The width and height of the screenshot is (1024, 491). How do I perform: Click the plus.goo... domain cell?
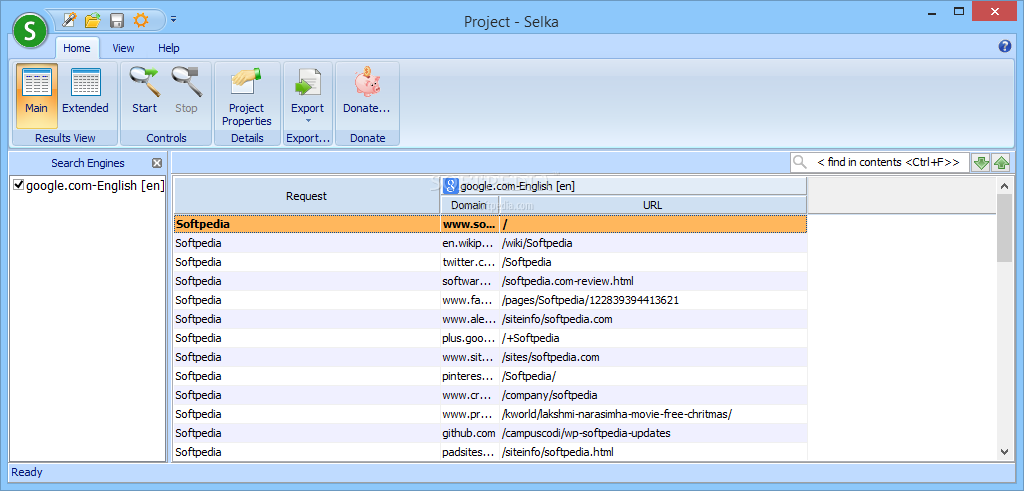[x=470, y=338]
